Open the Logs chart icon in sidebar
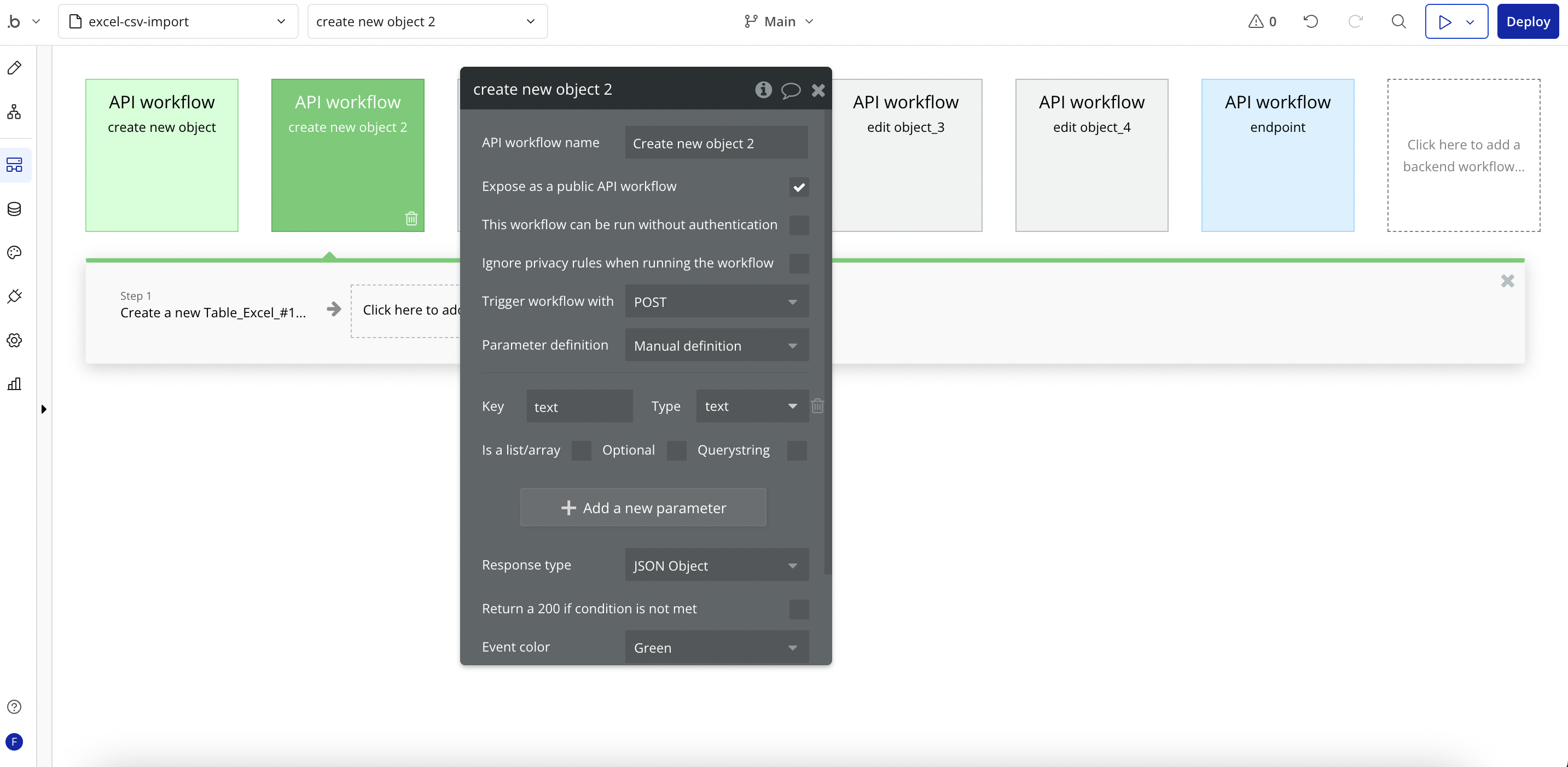Image resolution: width=1568 pixels, height=767 pixels. tap(15, 383)
